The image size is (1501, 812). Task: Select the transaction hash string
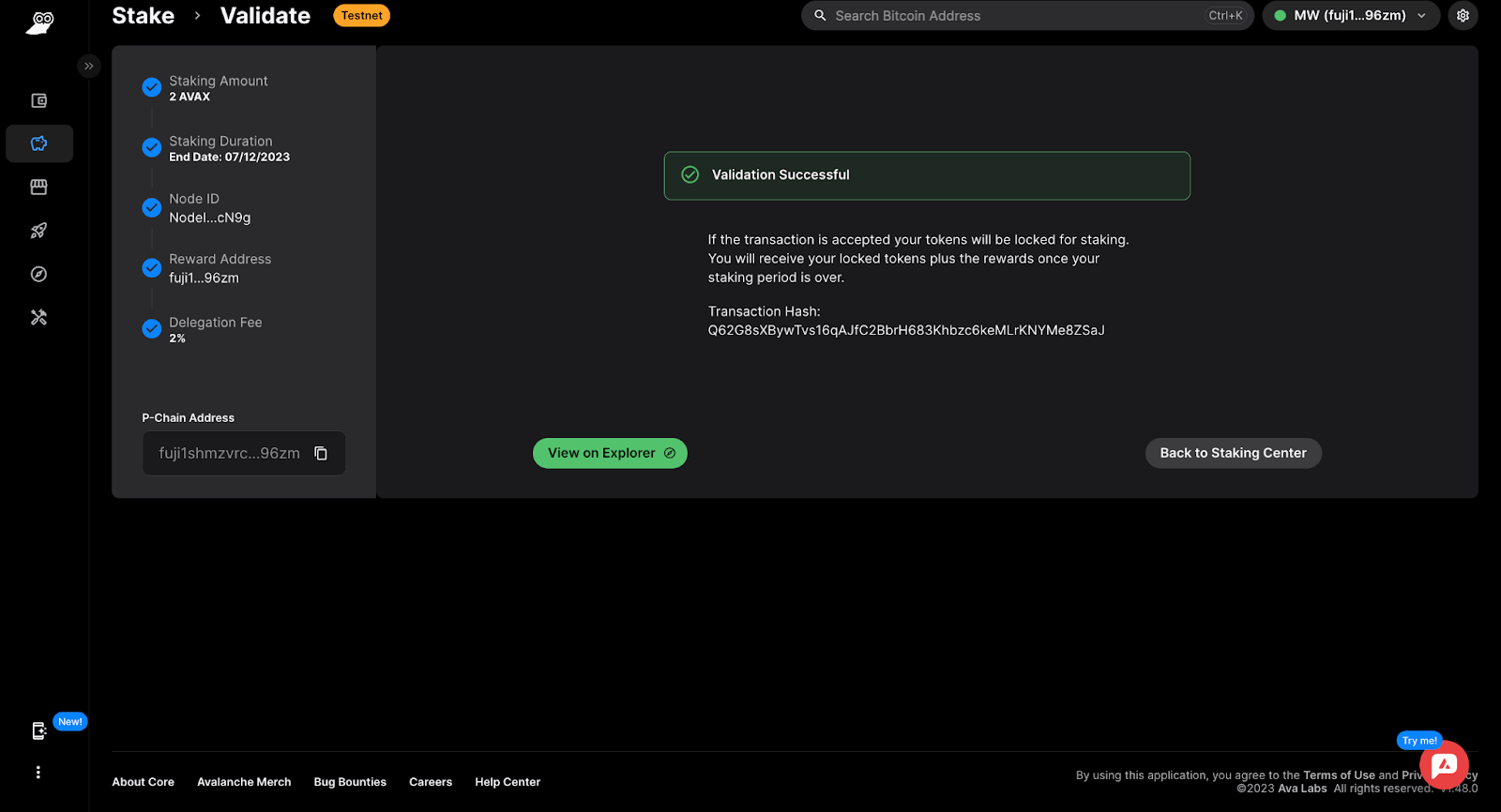coord(906,330)
